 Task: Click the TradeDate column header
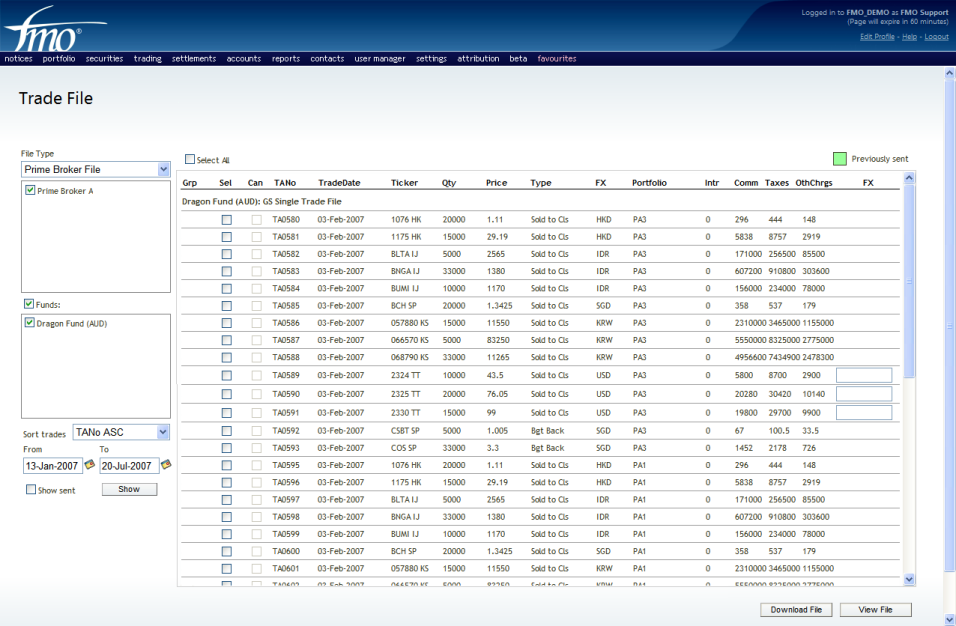coord(339,183)
